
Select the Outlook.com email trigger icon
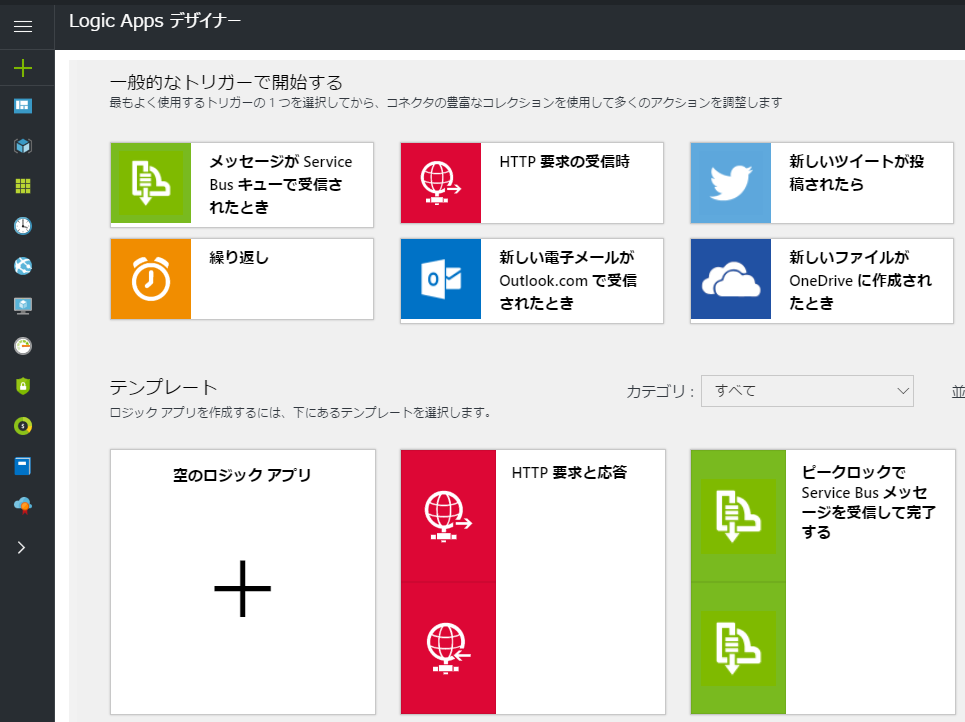click(441, 279)
